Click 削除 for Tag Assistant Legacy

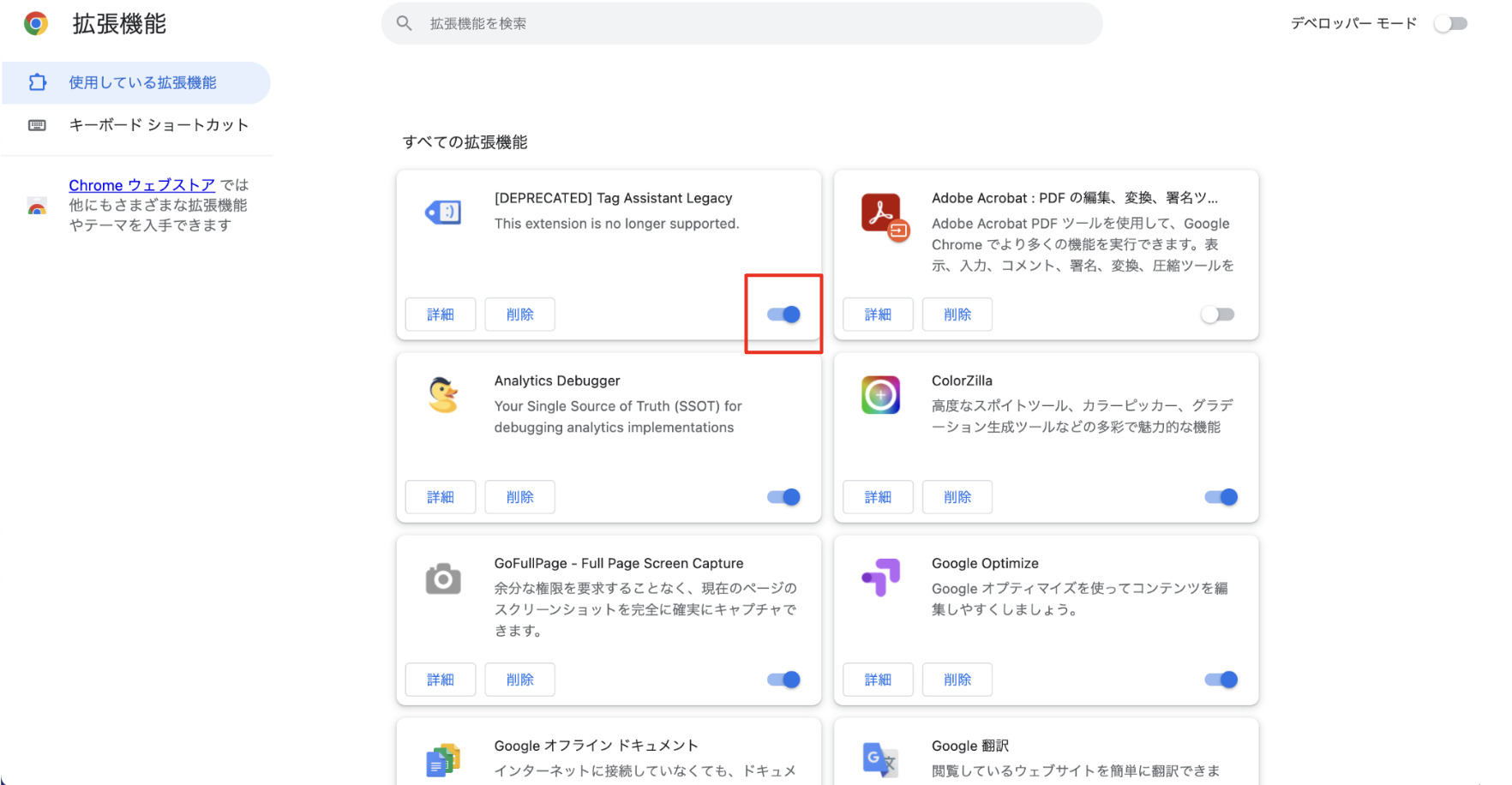520,315
